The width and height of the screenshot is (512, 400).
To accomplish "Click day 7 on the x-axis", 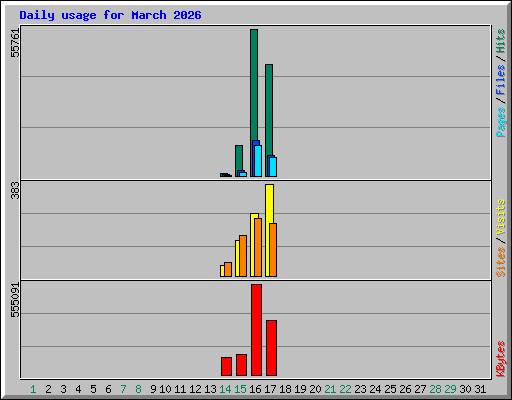I will point(123,389).
